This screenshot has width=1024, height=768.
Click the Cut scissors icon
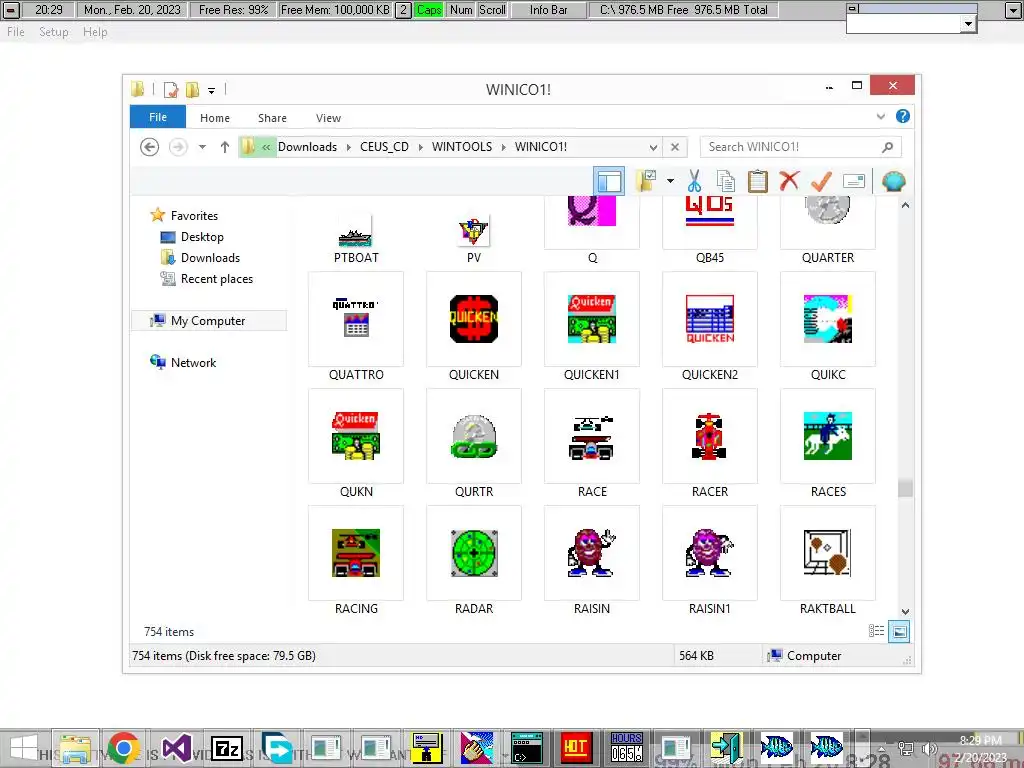694,181
